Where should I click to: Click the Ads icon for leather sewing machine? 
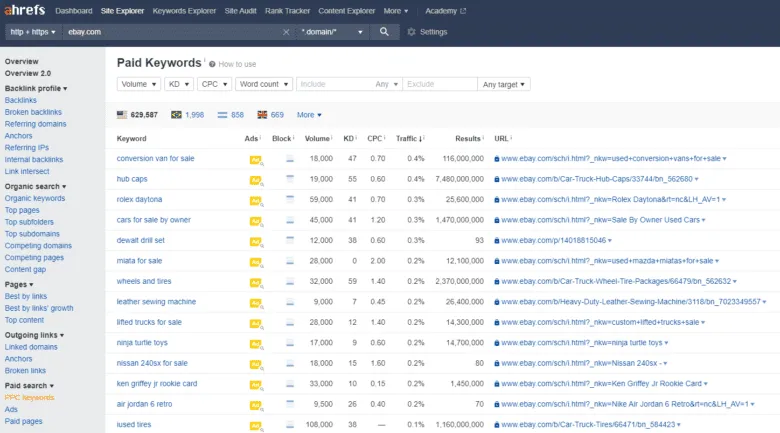[x=256, y=304]
